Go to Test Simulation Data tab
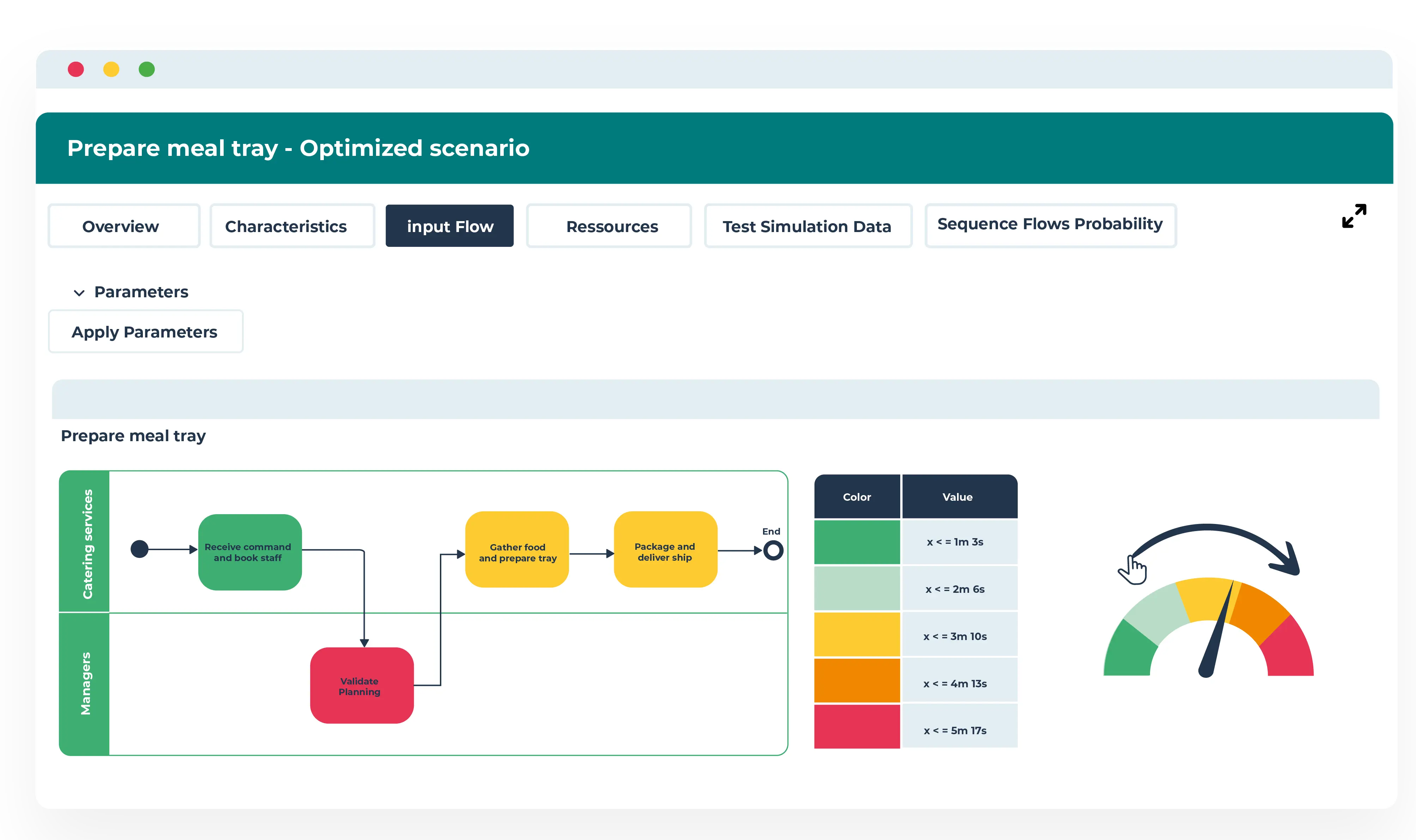This screenshot has width=1416, height=840. tap(808, 226)
